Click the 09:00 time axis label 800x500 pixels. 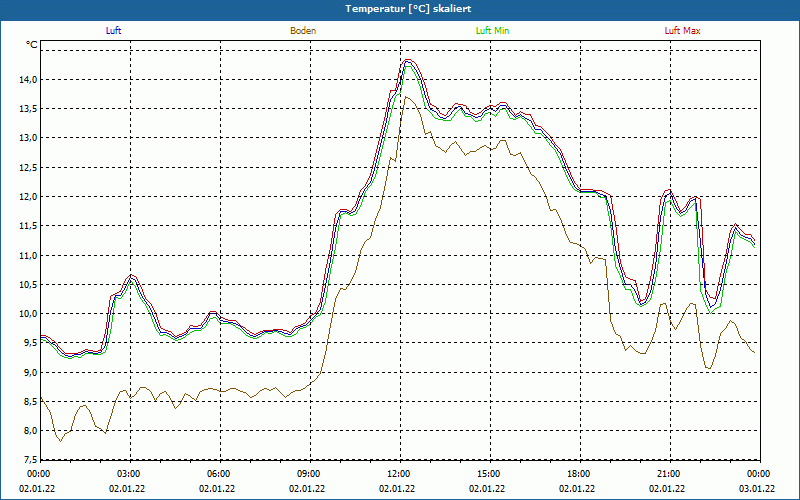pyautogui.click(x=310, y=474)
